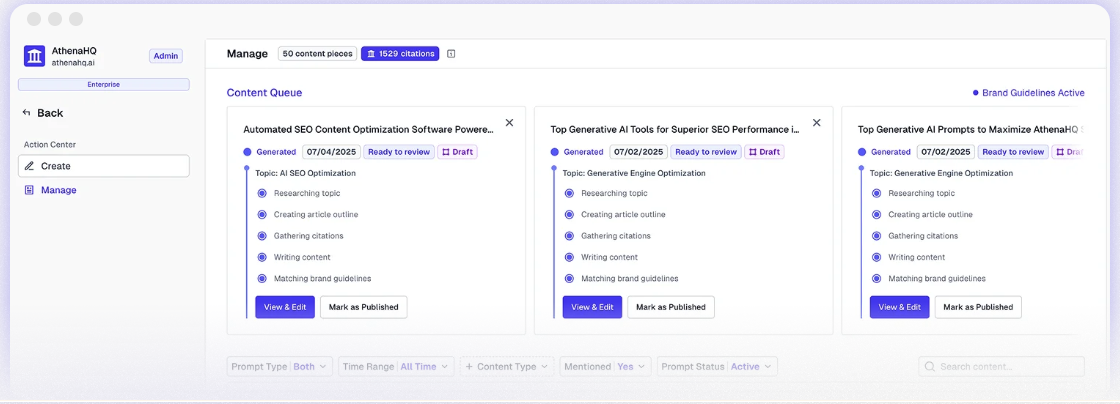This screenshot has height=404, width=1120.
Task: Click View & Edit on first card
Action: 285,307
